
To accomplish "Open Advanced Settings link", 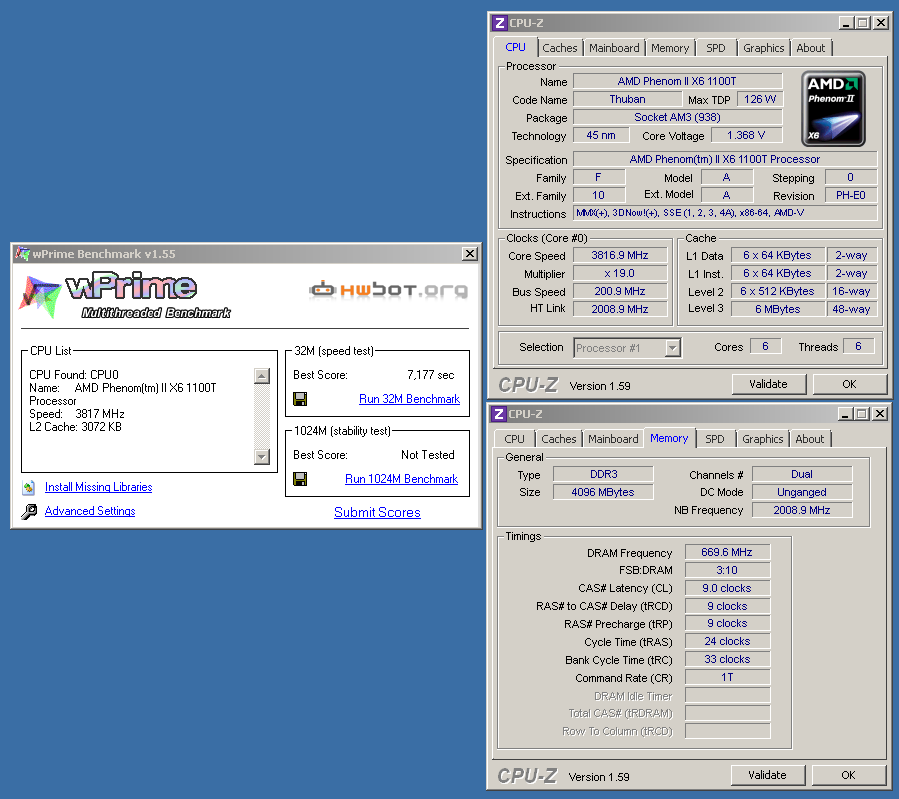I will pyautogui.click(x=90, y=511).
